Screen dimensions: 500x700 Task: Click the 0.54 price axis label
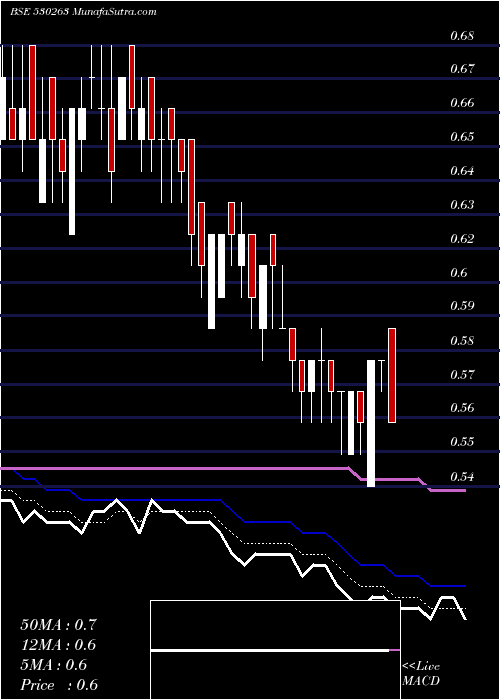click(x=461, y=476)
